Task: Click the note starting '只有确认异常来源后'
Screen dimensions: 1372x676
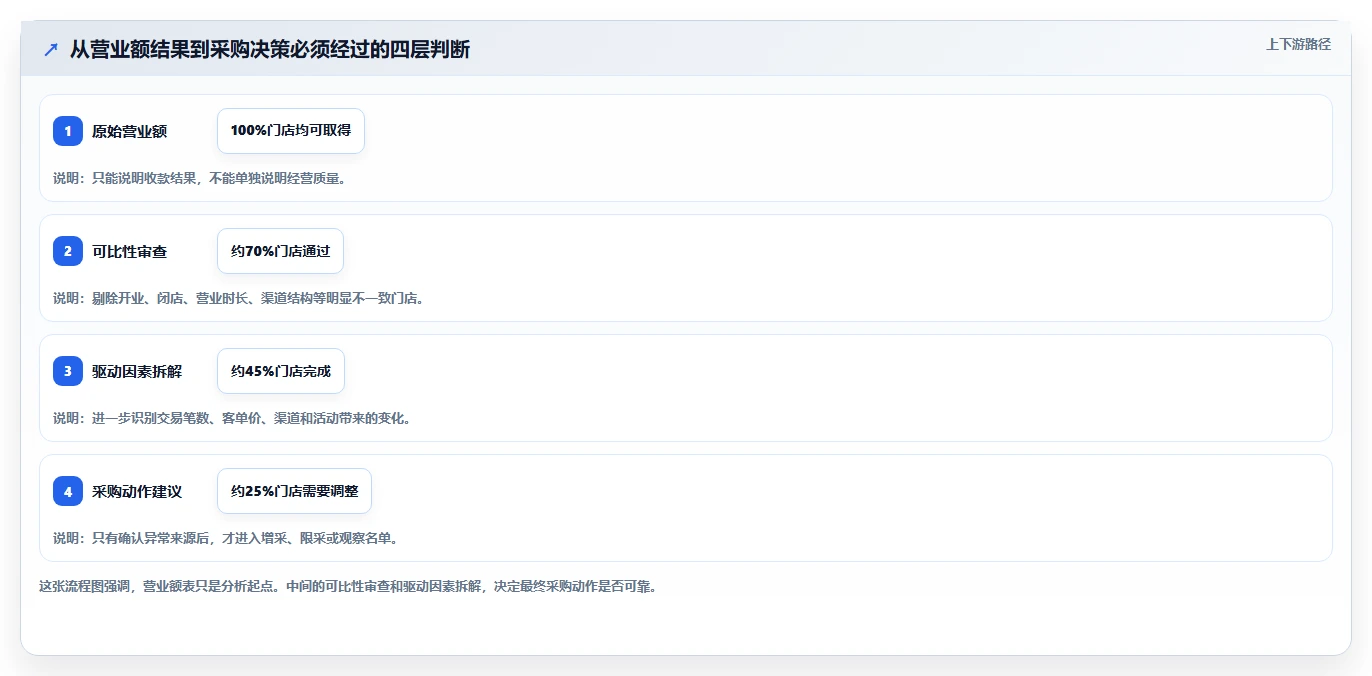Action: [x=228, y=538]
